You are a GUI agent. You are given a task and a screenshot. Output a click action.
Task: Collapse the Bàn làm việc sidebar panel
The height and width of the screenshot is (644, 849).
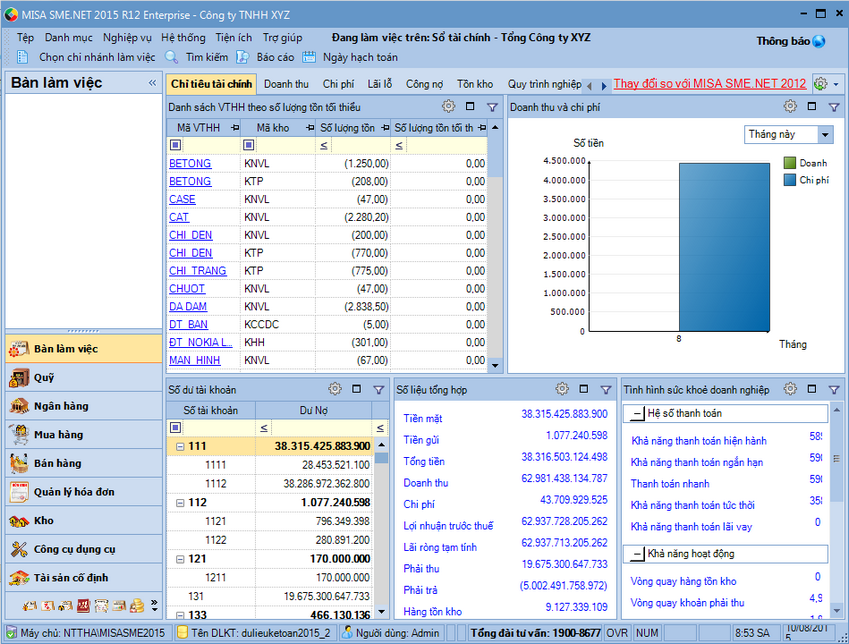coord(152,83)
